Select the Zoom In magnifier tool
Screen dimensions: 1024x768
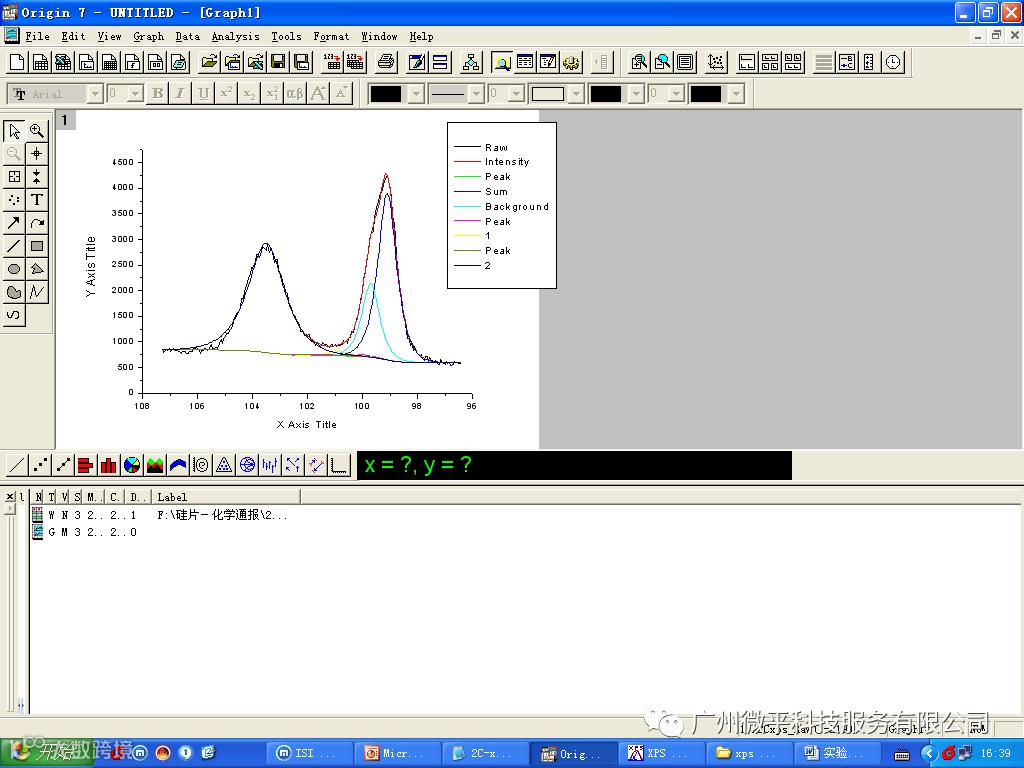[x=37, y=131]
